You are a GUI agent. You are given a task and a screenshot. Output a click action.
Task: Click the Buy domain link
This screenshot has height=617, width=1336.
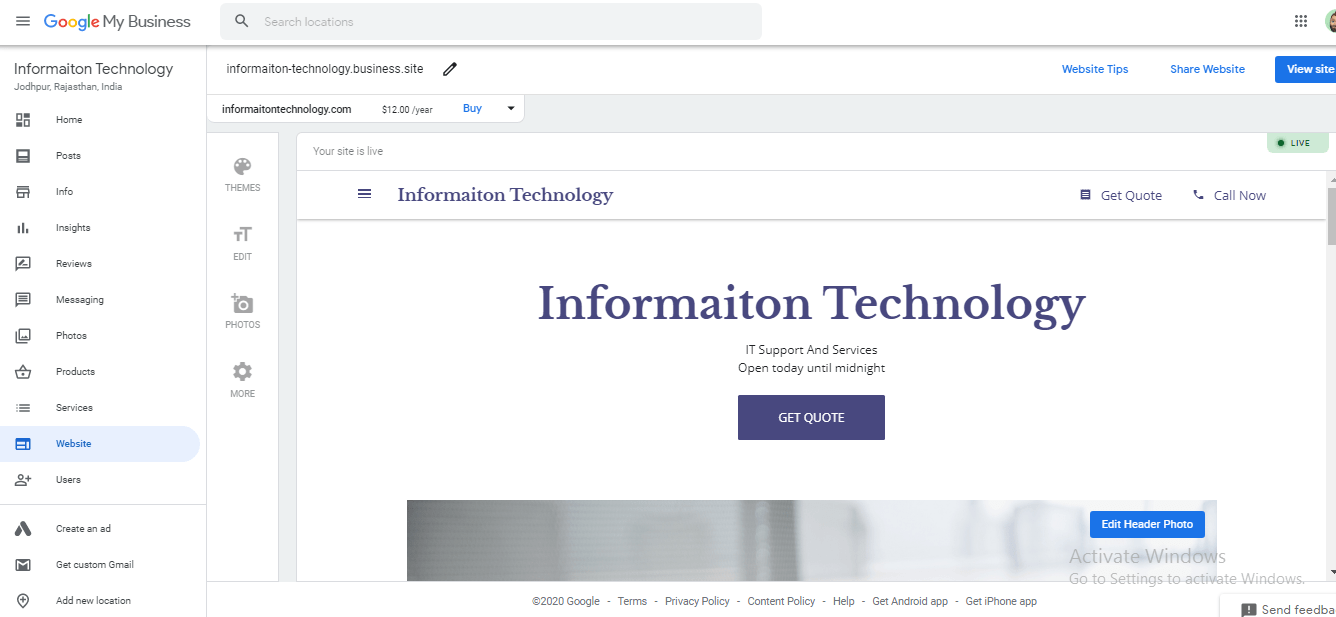click(472, 109)
